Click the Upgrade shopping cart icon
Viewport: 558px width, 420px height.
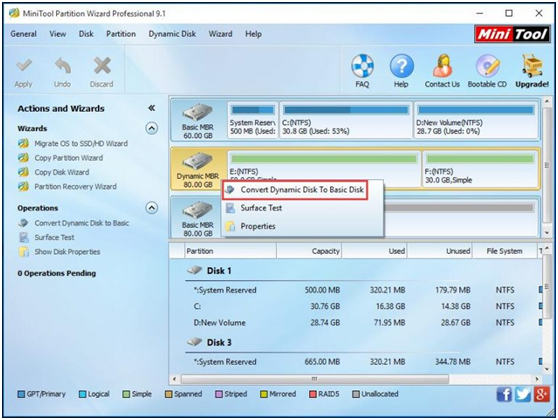532,66
